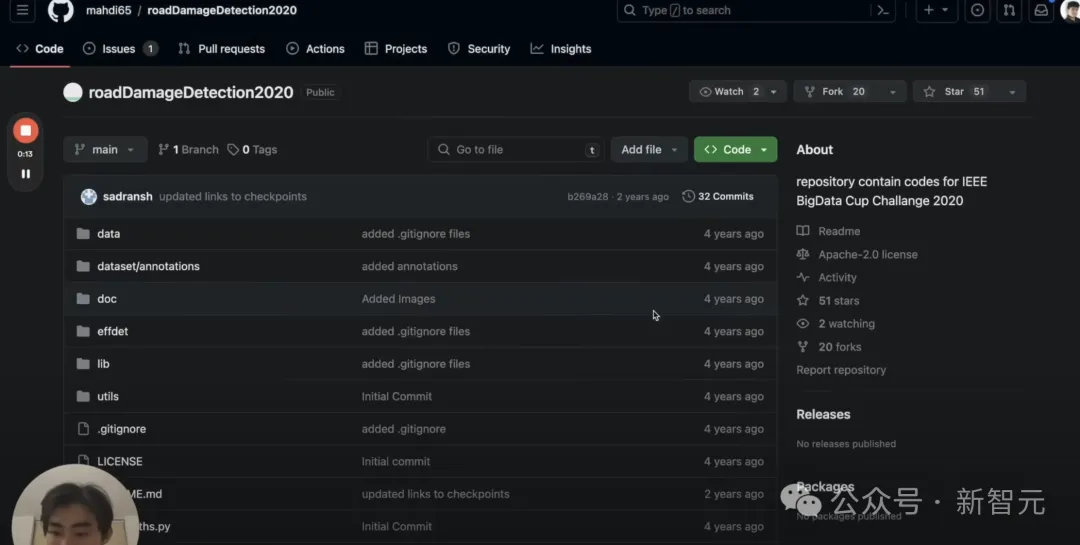
Task: Expand the main branch dropdown
Action: 105,150
